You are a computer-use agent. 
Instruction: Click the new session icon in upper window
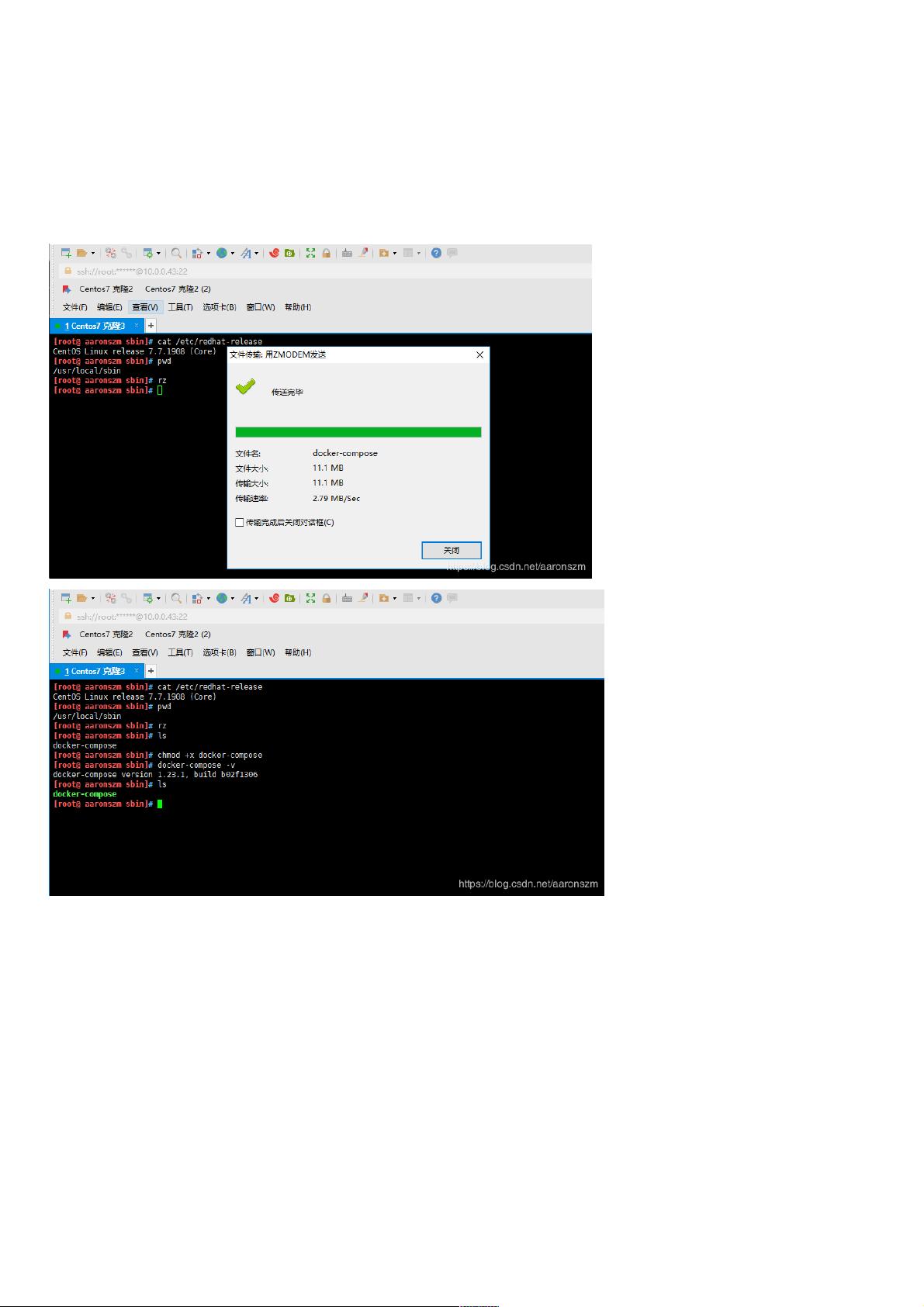66,253
